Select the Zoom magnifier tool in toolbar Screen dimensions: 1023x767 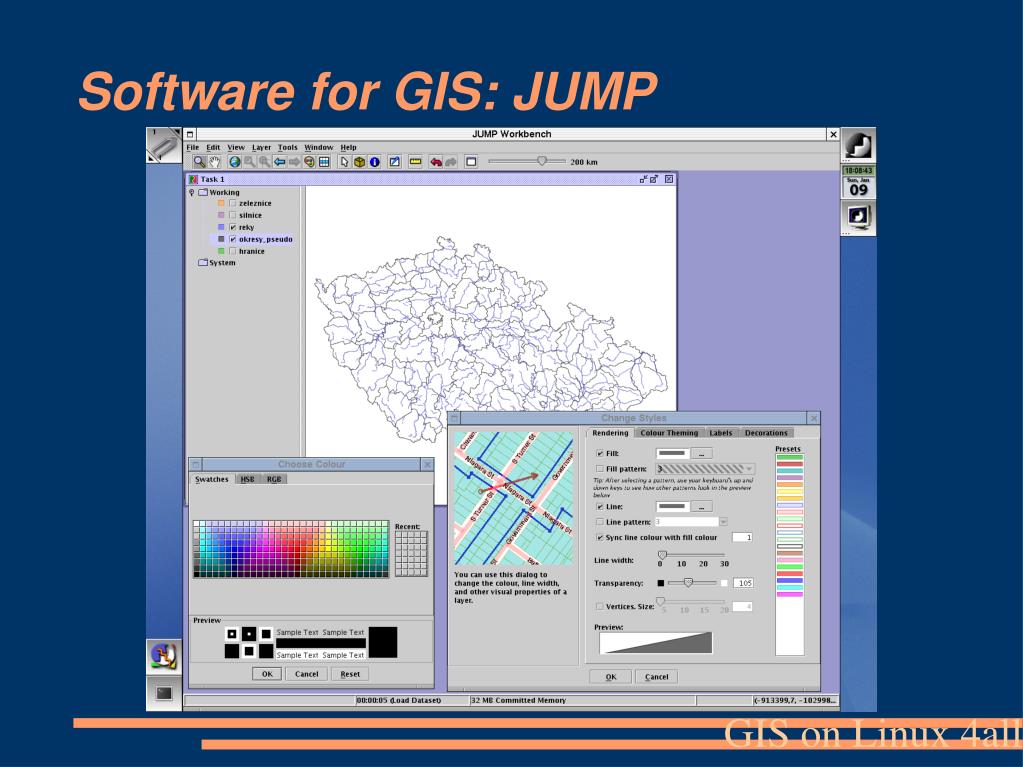click(199, 162)
